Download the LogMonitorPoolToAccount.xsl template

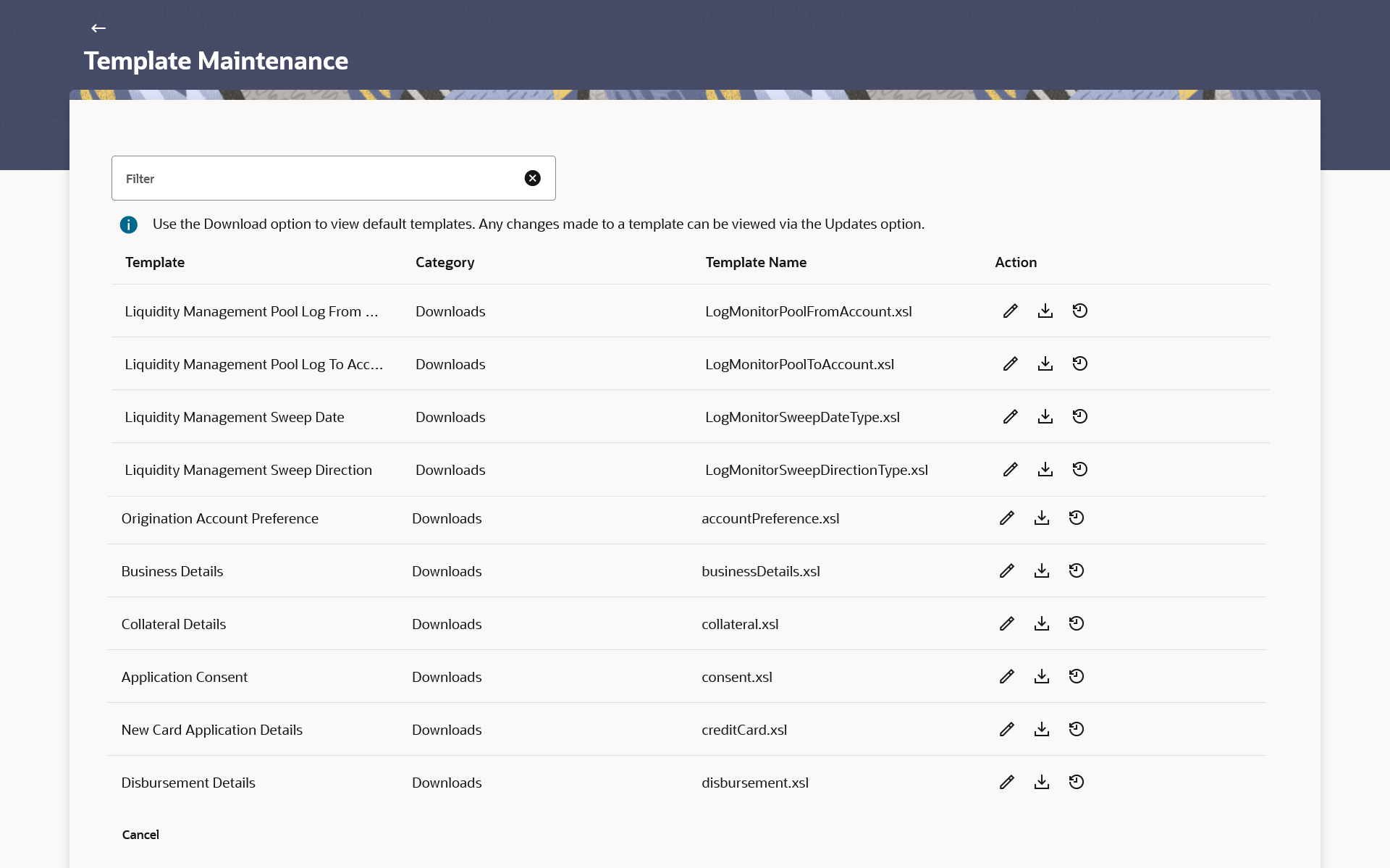[x=1045, y=364]
